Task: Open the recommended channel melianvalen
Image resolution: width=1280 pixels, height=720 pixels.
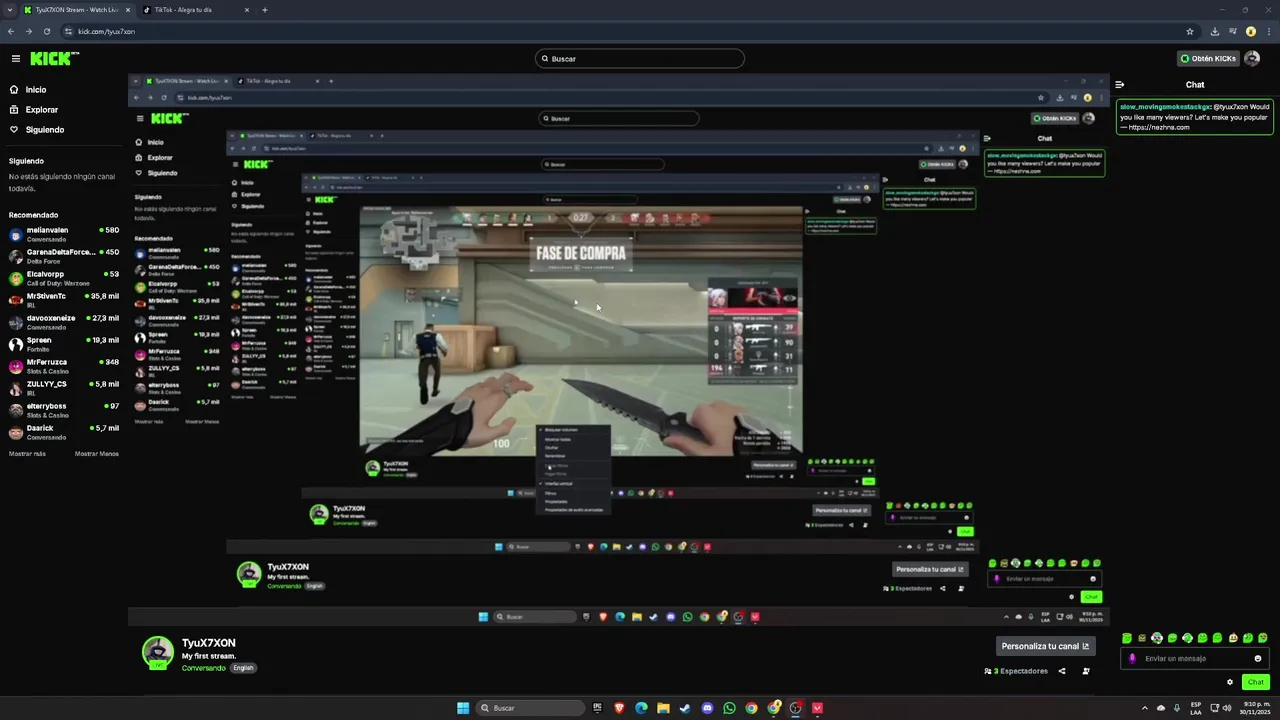Action: tap(64, 234)
